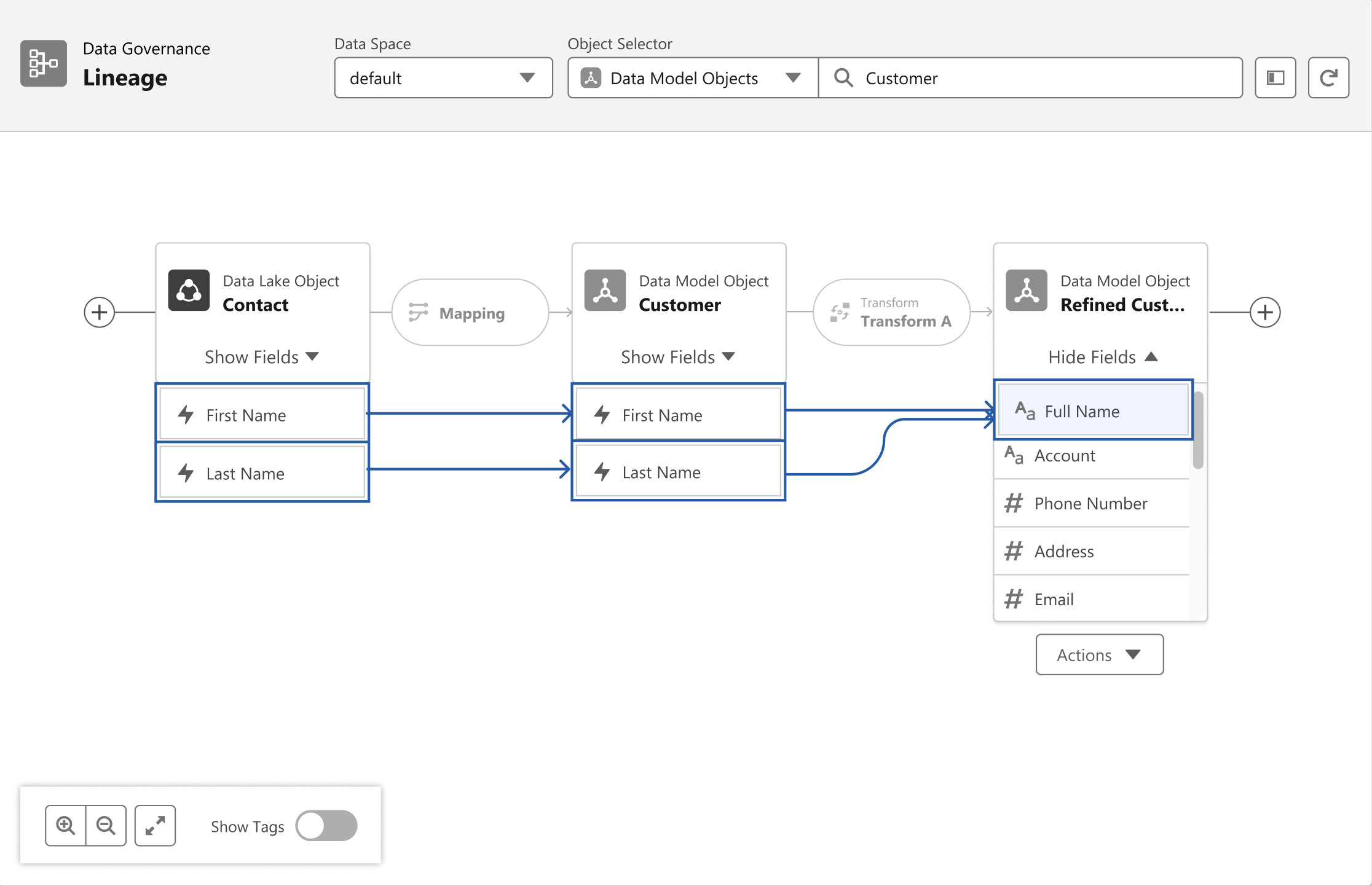The image size is (1372, 886).
Task: Collapse fields using Hide Fields
Action: pos(1103,356)
